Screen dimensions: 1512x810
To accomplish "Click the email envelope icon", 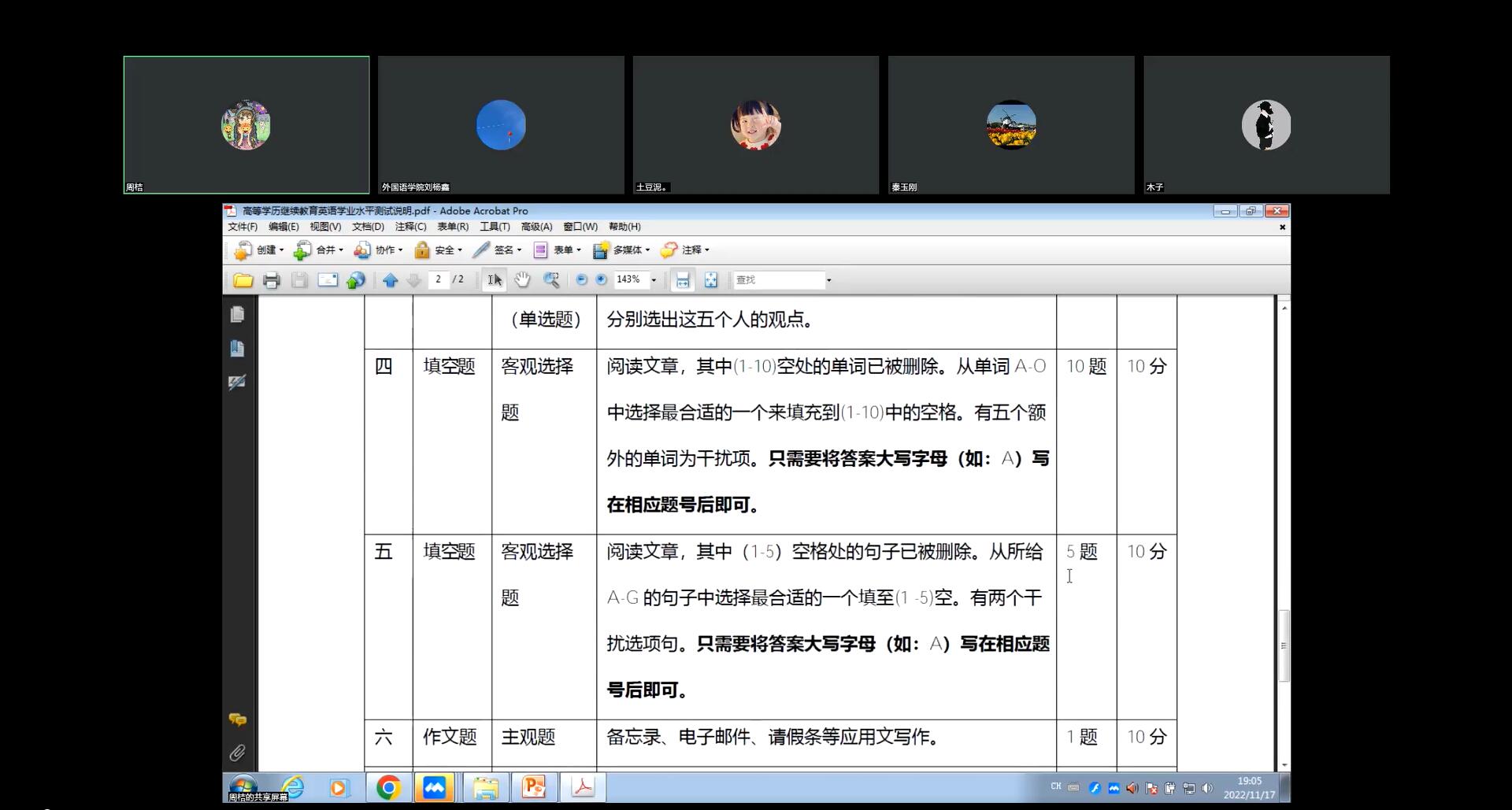I will (x=328, y=280).
